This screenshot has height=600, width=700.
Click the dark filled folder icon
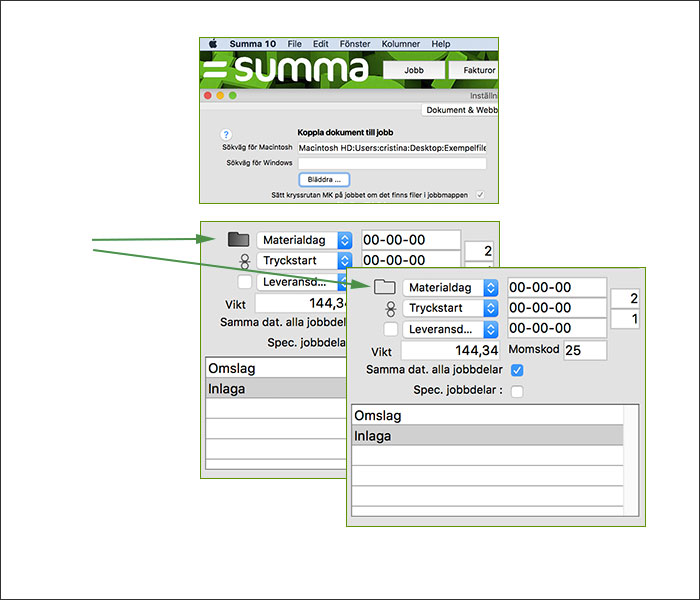point(238,239)
